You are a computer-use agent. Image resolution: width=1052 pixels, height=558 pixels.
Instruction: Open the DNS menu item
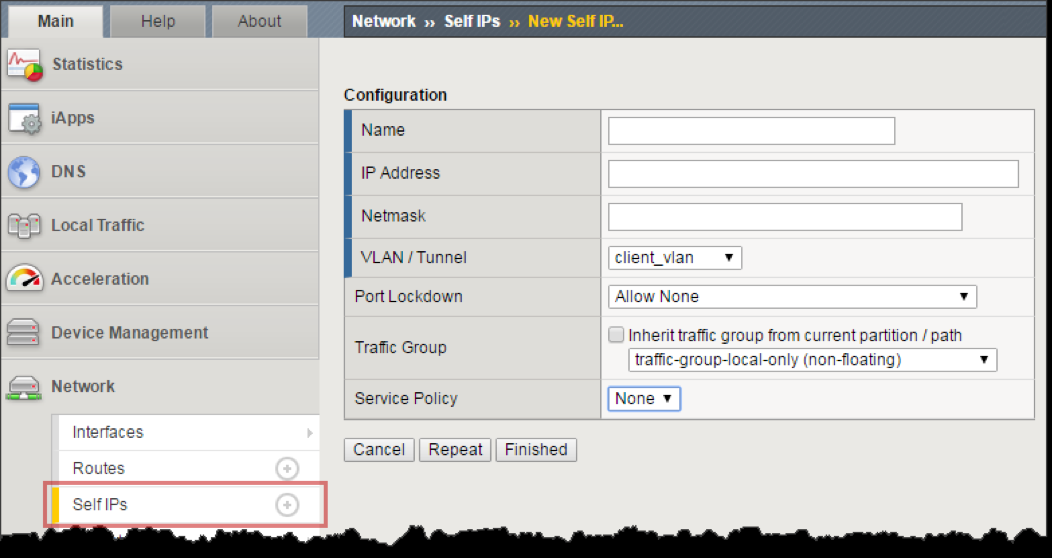pos(160,171)
